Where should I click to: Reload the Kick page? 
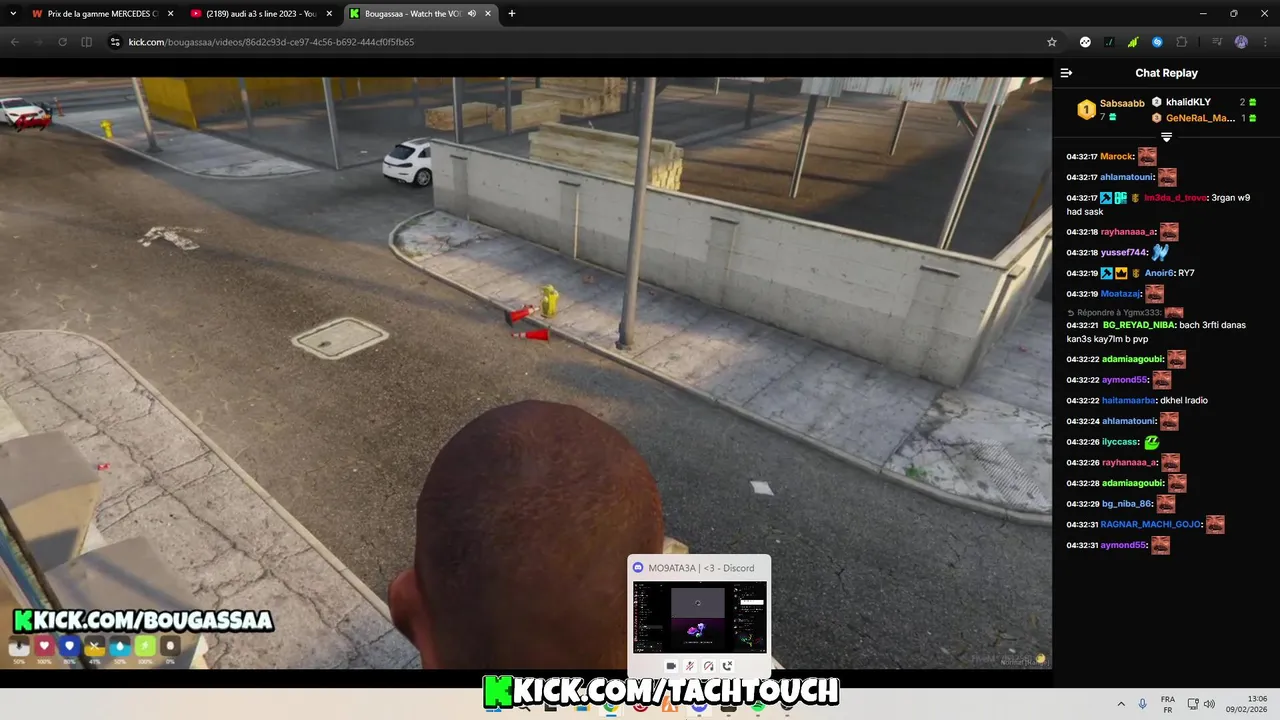[x=62, y=42]
